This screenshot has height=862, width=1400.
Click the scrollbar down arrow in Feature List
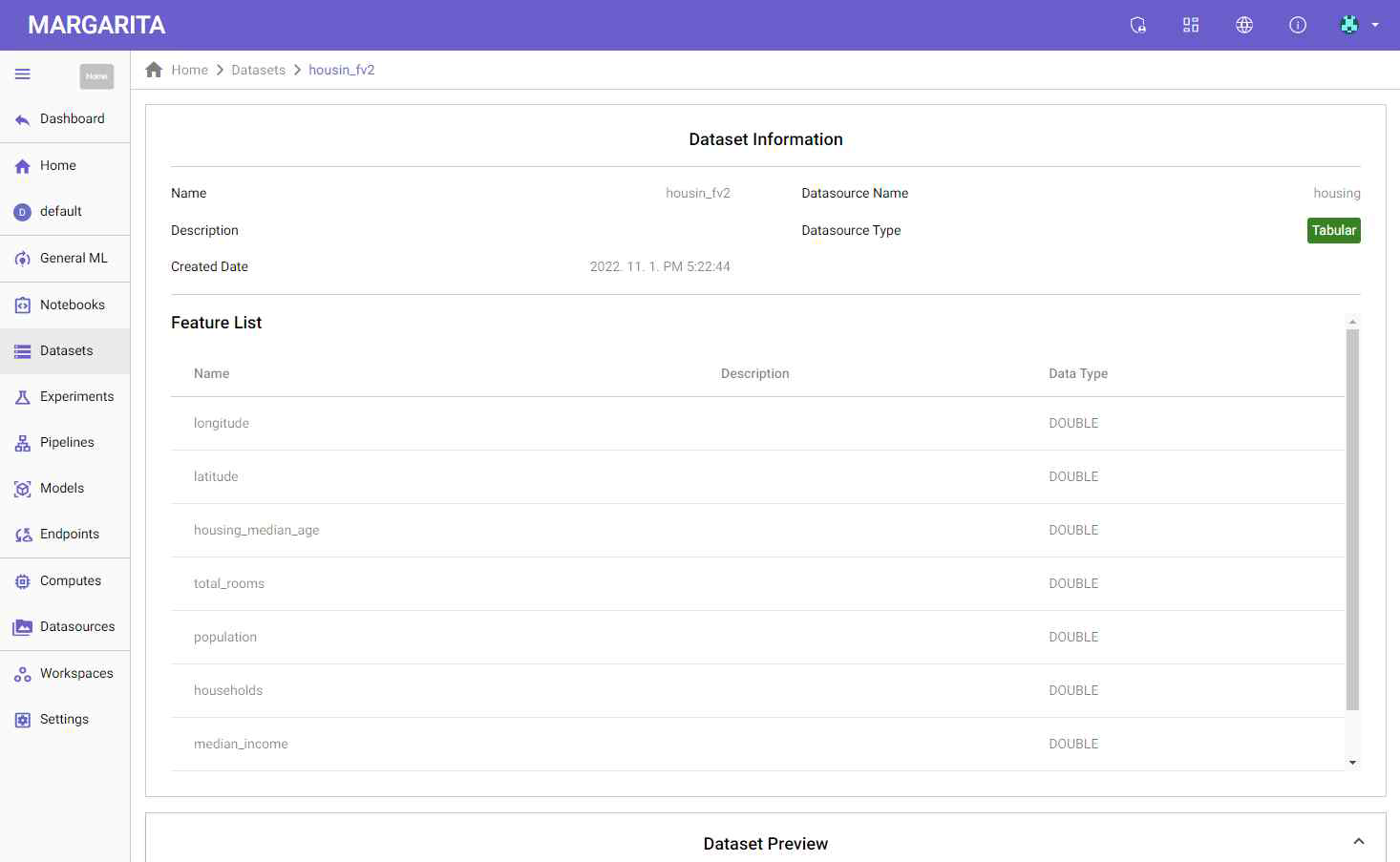click(x=1352, y=763)
